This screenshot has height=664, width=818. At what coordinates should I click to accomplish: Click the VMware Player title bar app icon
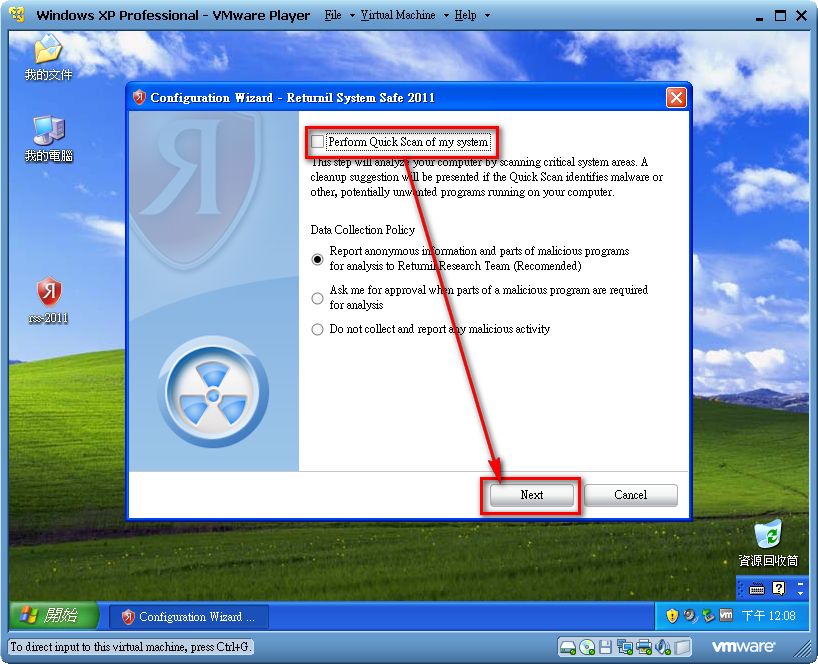click(x=17, y=14)
